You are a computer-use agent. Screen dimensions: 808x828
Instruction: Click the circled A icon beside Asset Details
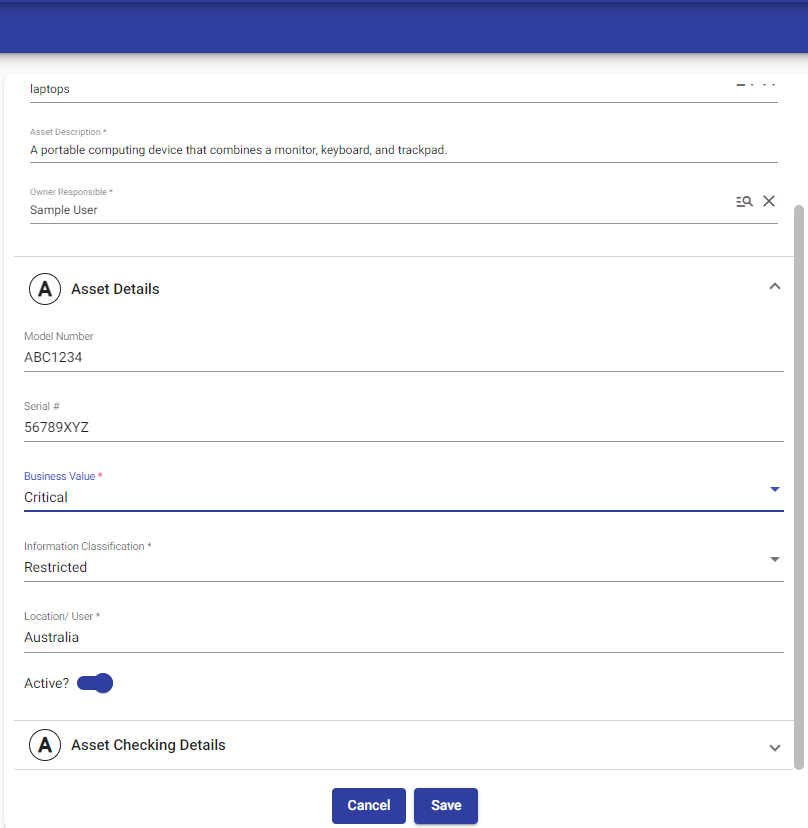click(x=44, y=289)
